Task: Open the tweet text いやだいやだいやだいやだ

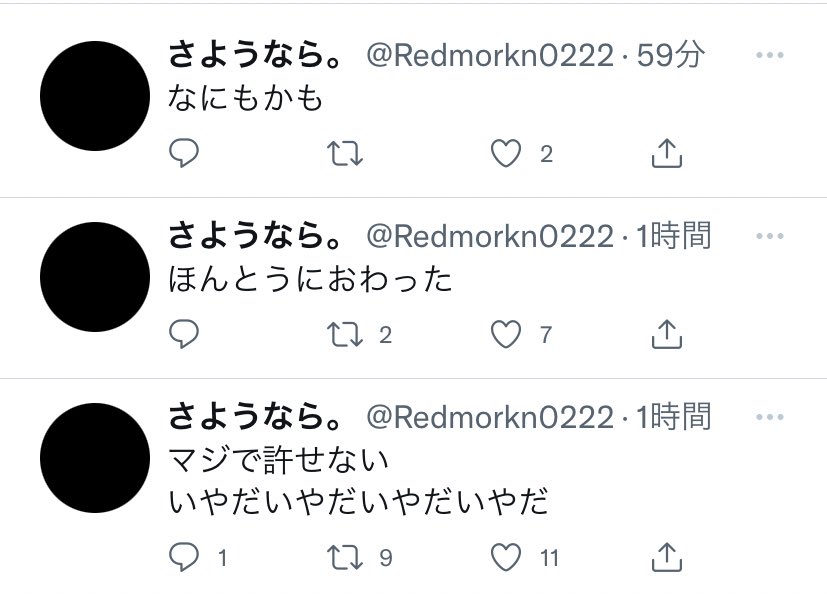Action: tap(359, 501)
